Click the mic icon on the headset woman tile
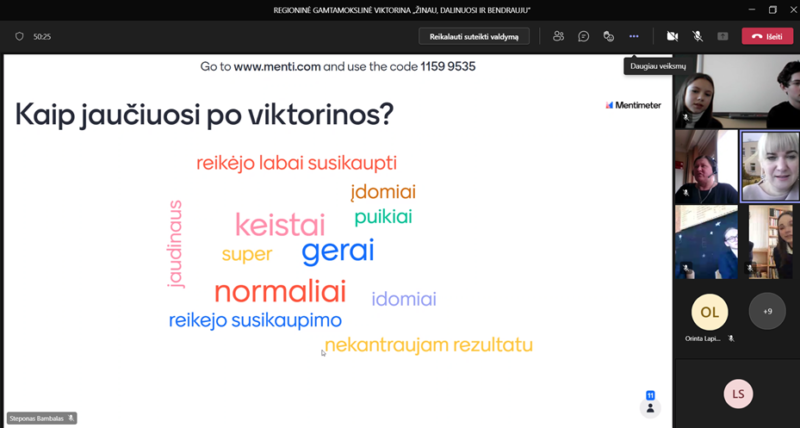The width and height of the screenshot is (800, 428). click(x=686, y=193)
